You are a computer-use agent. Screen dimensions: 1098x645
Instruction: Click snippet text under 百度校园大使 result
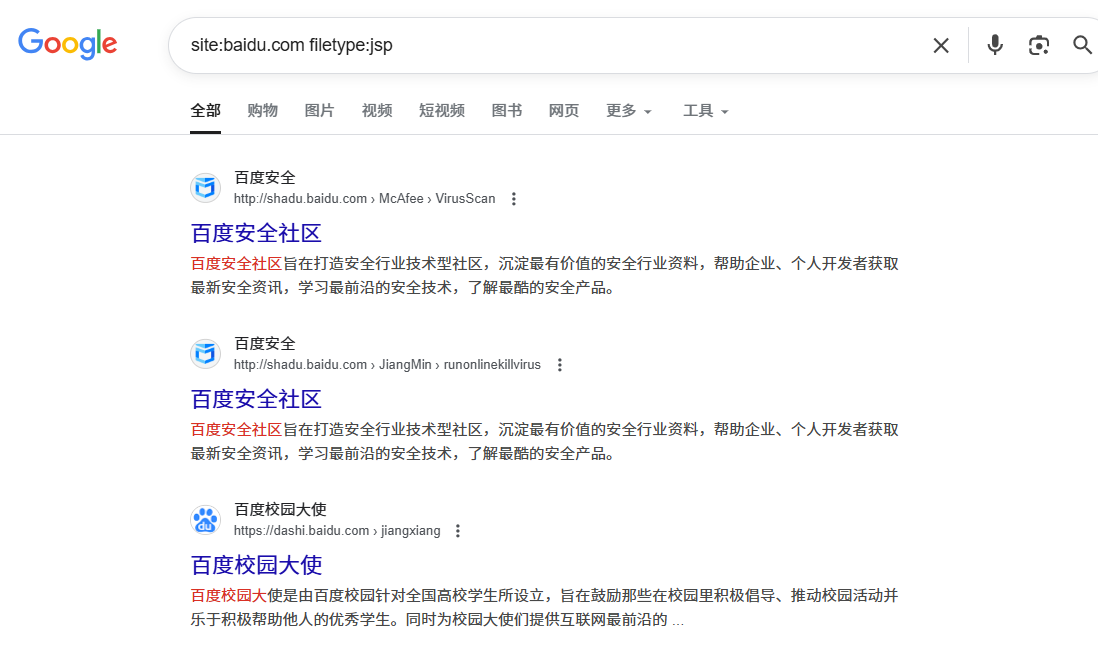click(x=545, y=607)
